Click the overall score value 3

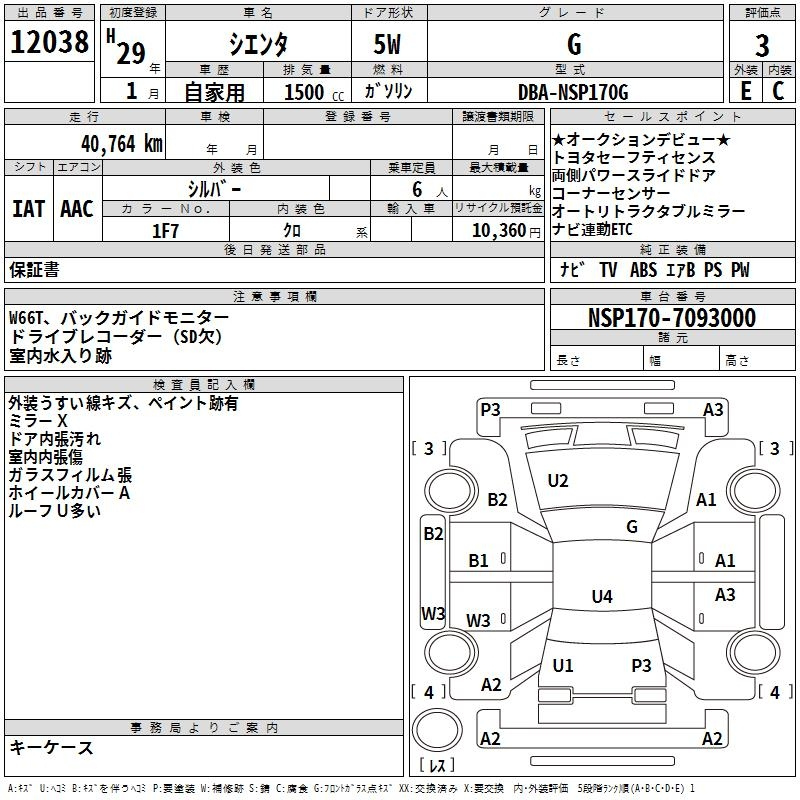[762, 45]
